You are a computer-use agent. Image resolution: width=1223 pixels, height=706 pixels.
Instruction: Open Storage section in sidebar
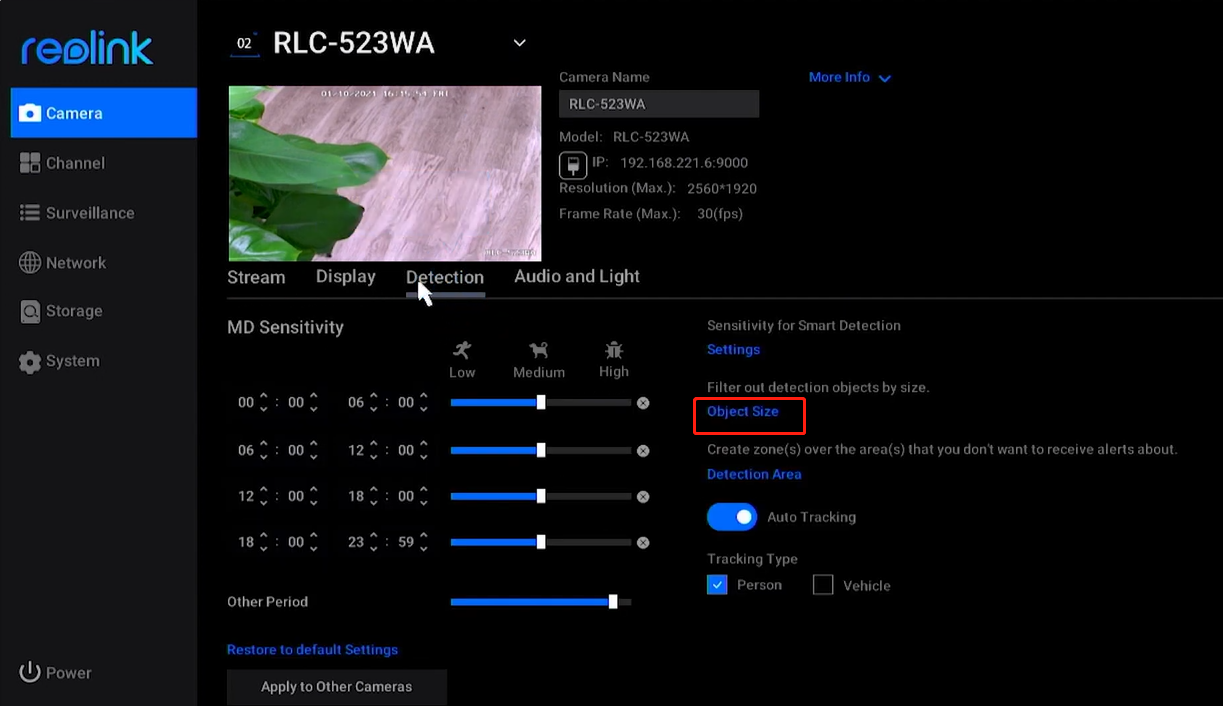[61, 311]
